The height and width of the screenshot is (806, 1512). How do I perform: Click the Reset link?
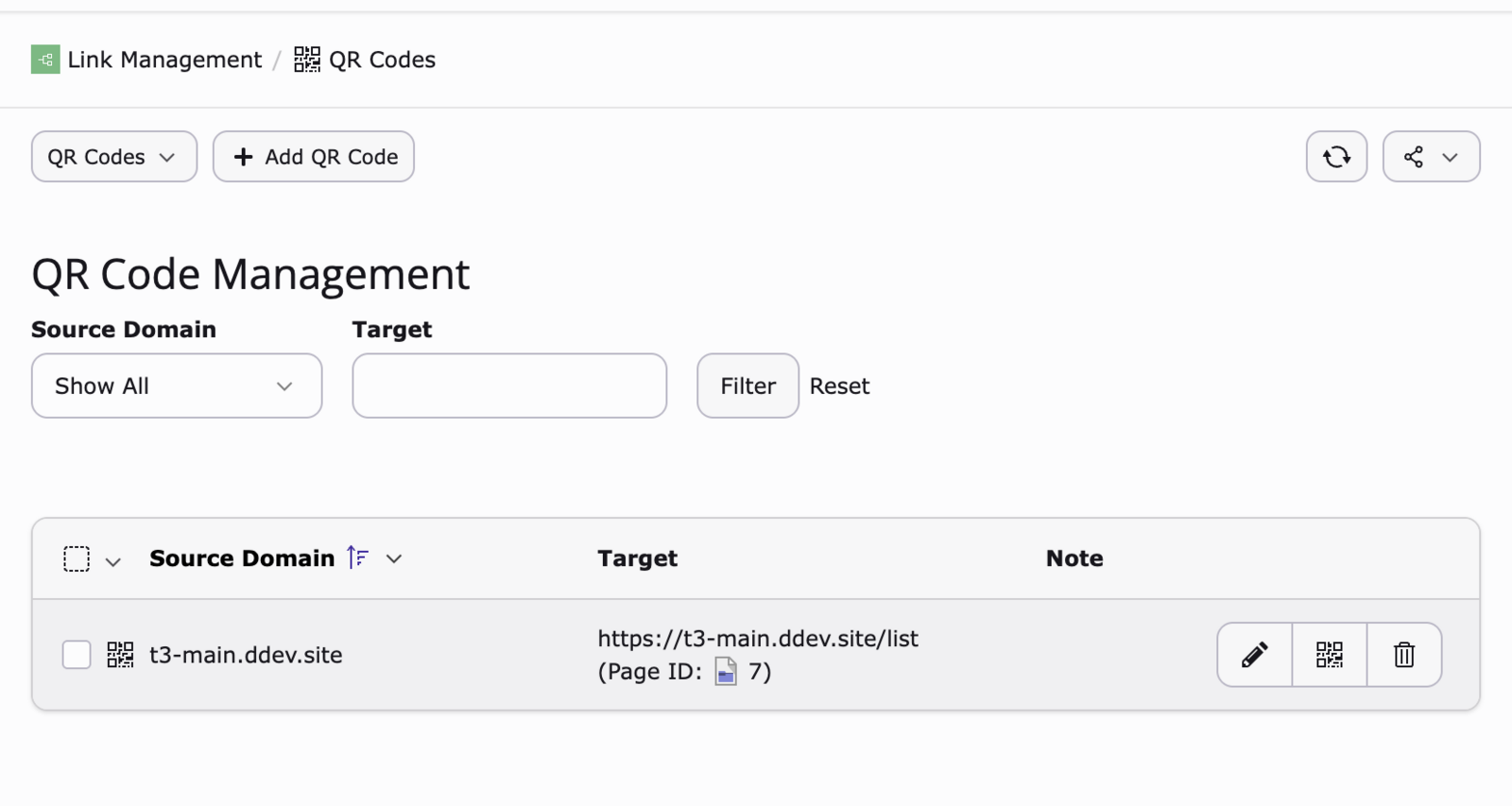(x=839, y=386)
